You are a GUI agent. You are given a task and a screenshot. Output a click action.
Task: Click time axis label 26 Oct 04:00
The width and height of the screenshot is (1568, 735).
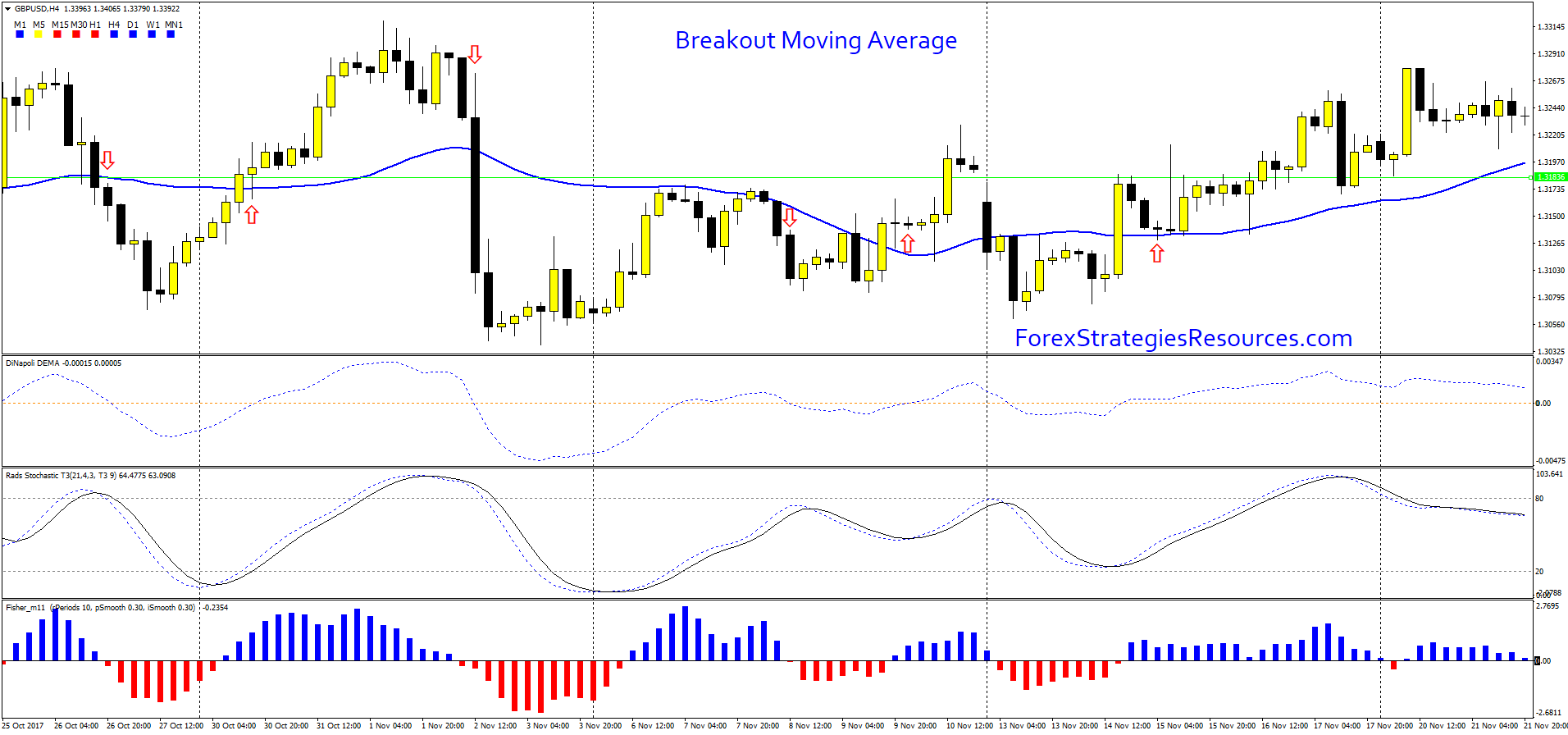pyautogui.click(x=76, y=726)
